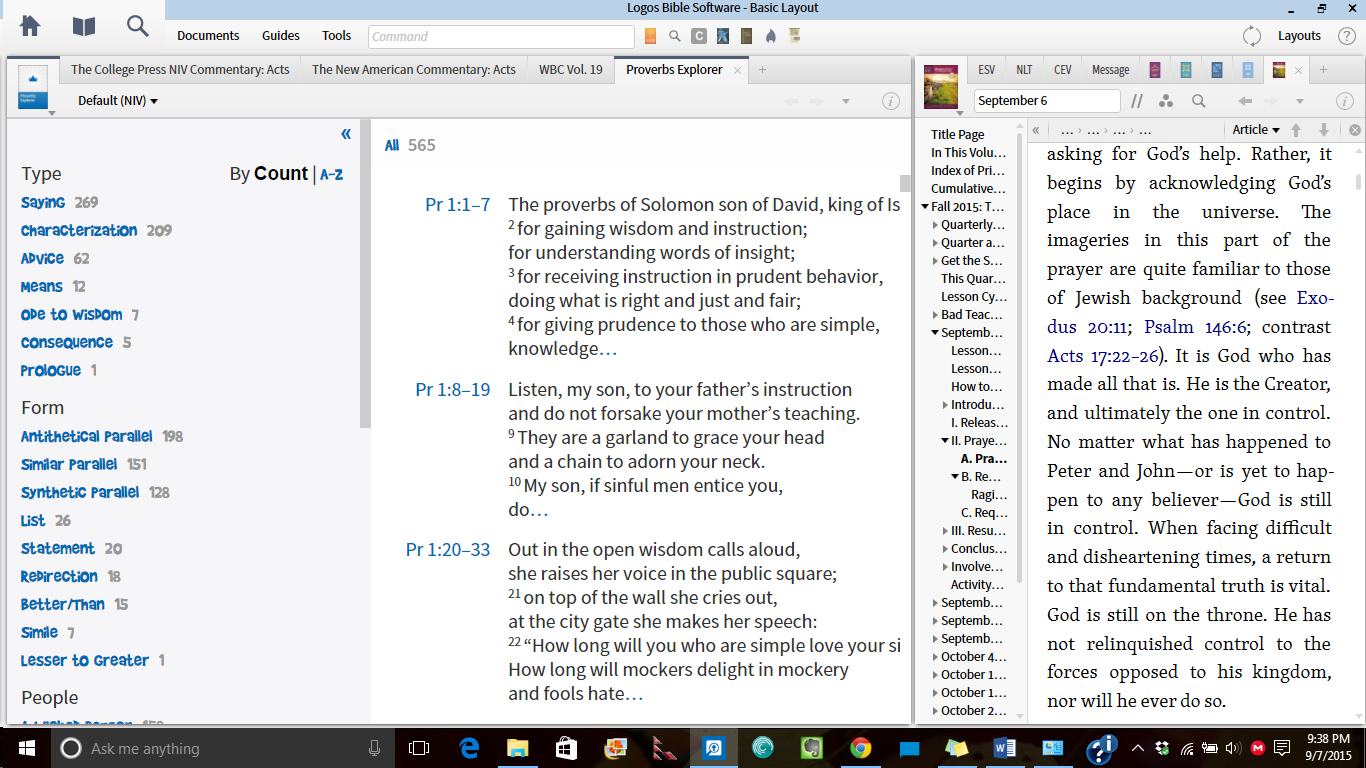Select October 4... in contents list

coord(974,657)
